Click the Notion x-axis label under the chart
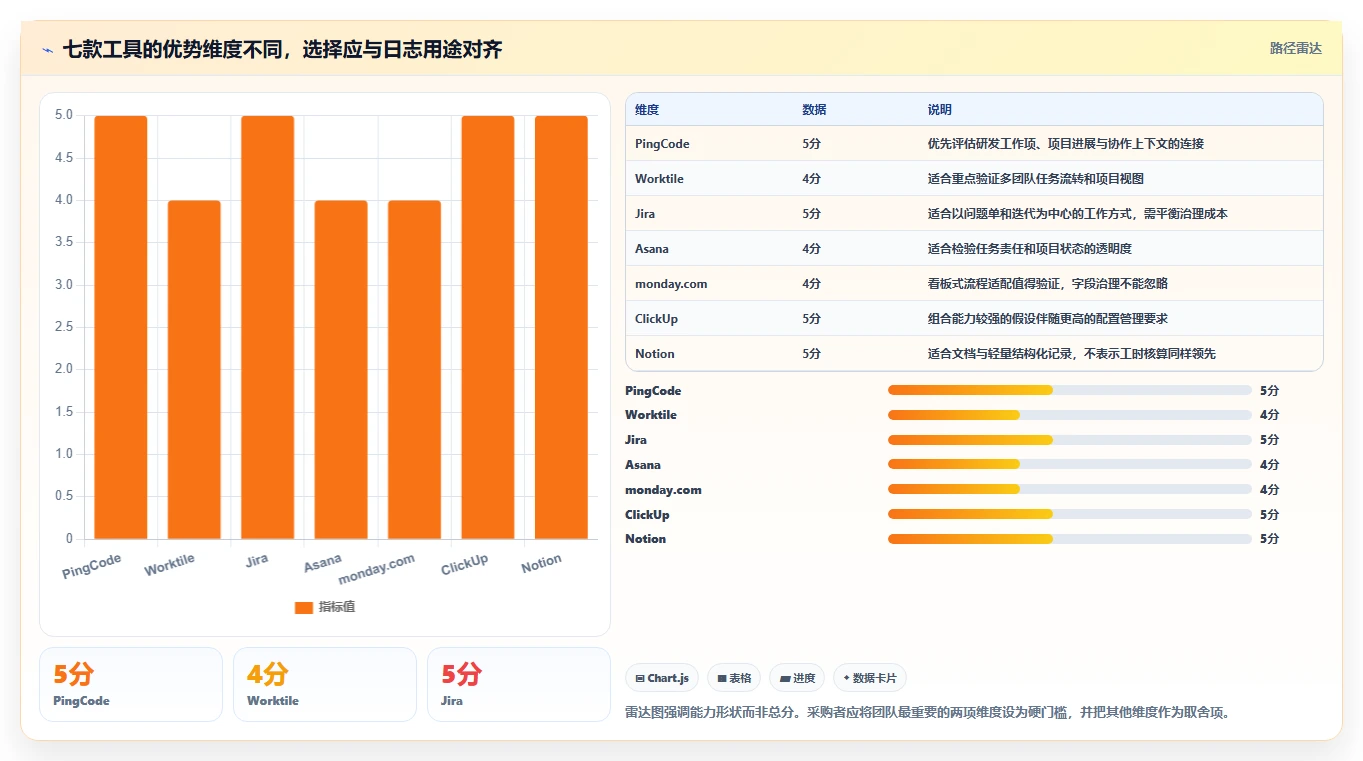The image size is (1363, 761). [x=542, y=564]
